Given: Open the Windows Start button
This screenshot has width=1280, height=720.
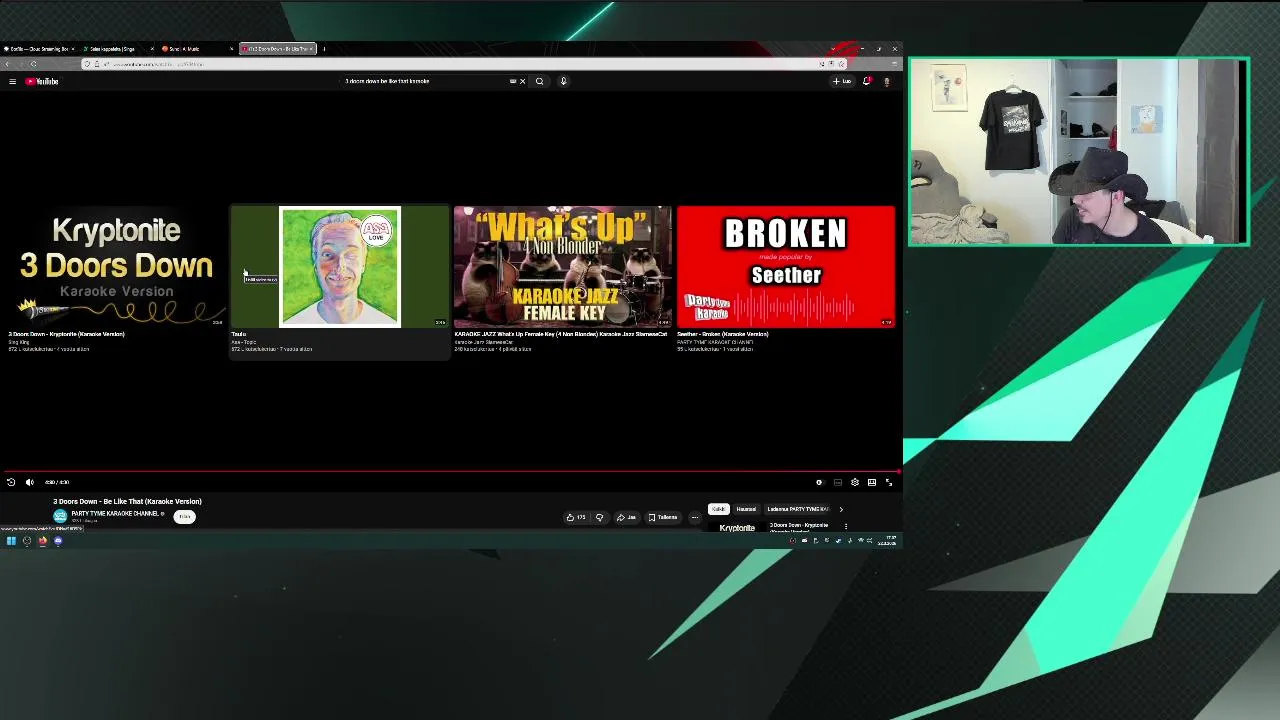Looking at the screenshot, I should point(11,541).
